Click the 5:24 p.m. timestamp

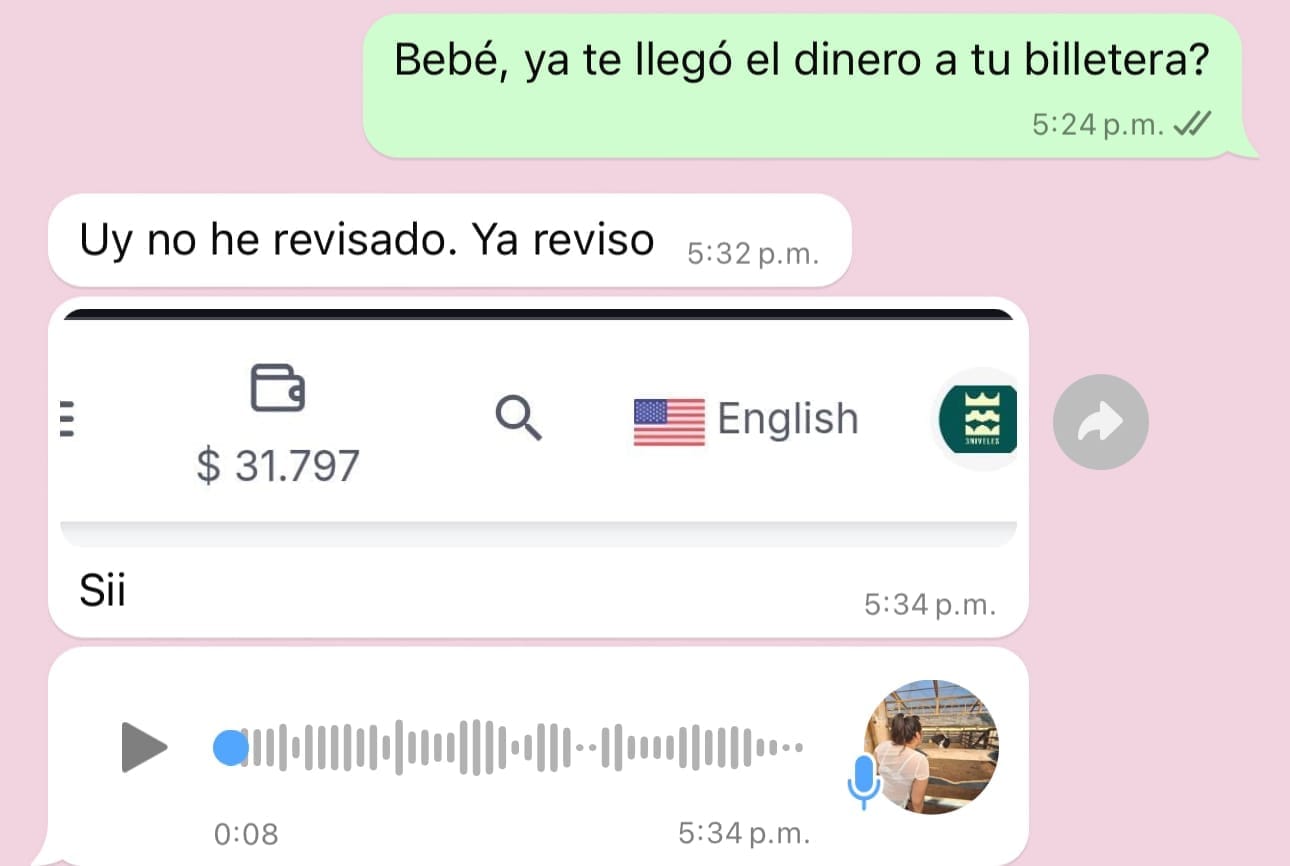(x=1098, y=125)
